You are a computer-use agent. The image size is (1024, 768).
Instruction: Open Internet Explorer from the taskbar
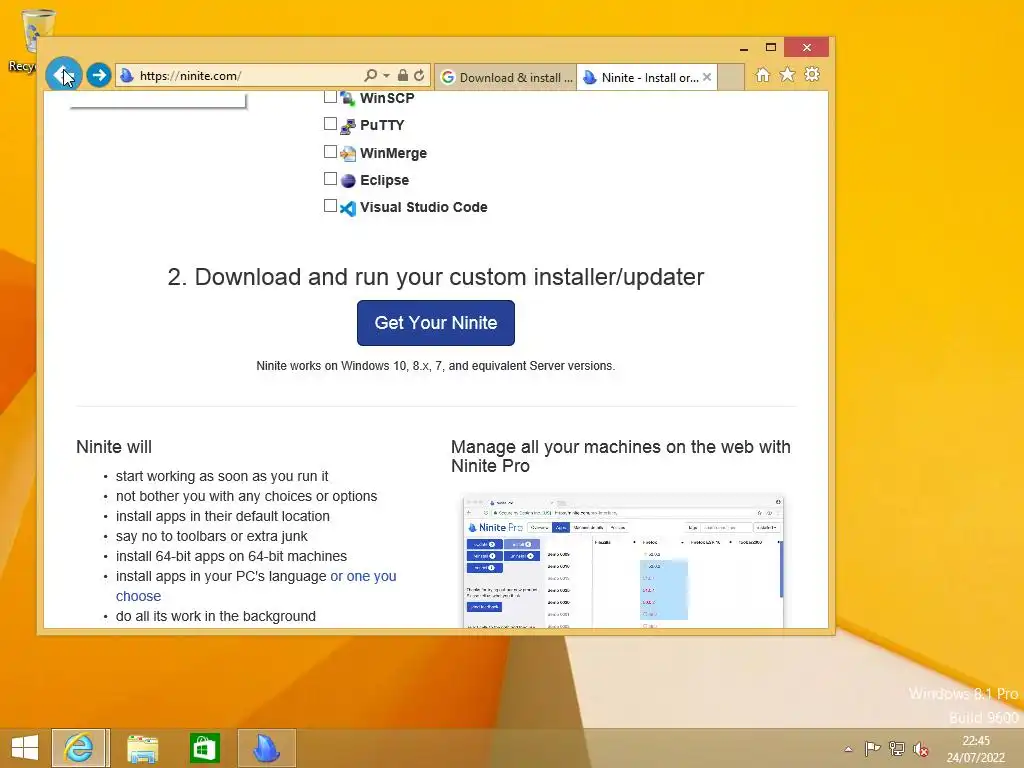click(x=79, y=748)
